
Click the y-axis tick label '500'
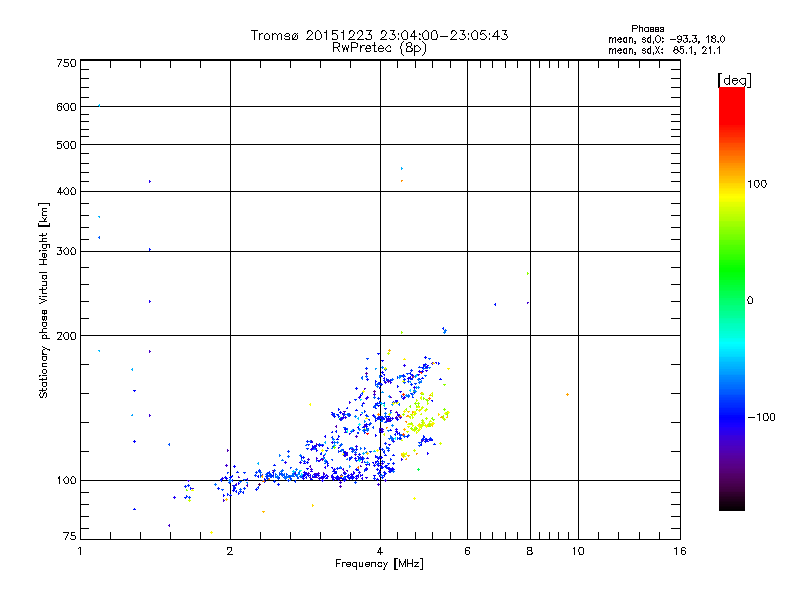coord(66,145)
